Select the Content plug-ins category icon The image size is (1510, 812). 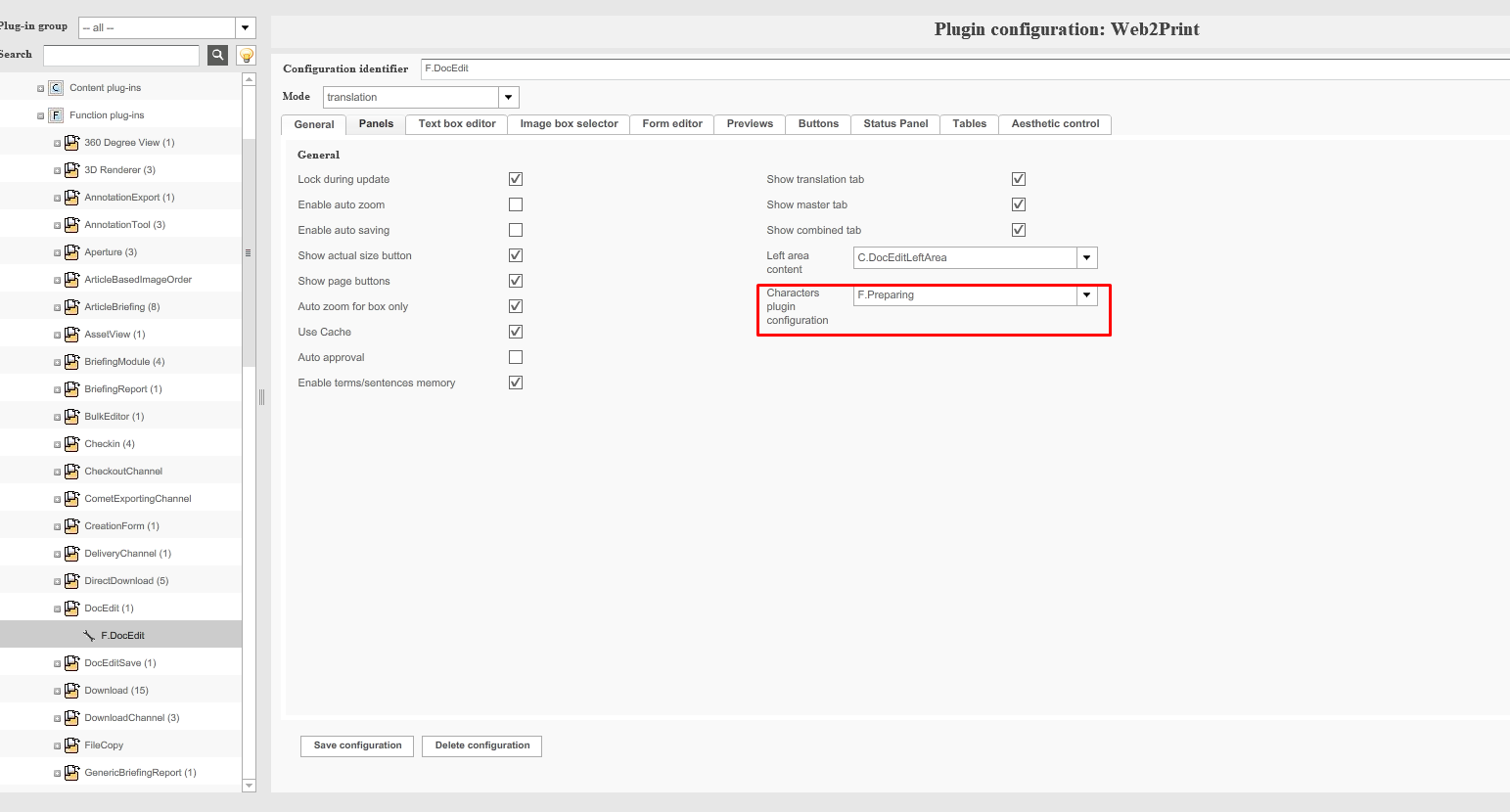[56, 87]
